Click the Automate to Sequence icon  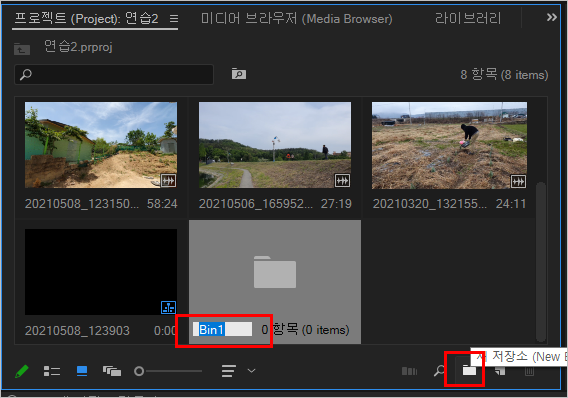[x=409, y=371]
